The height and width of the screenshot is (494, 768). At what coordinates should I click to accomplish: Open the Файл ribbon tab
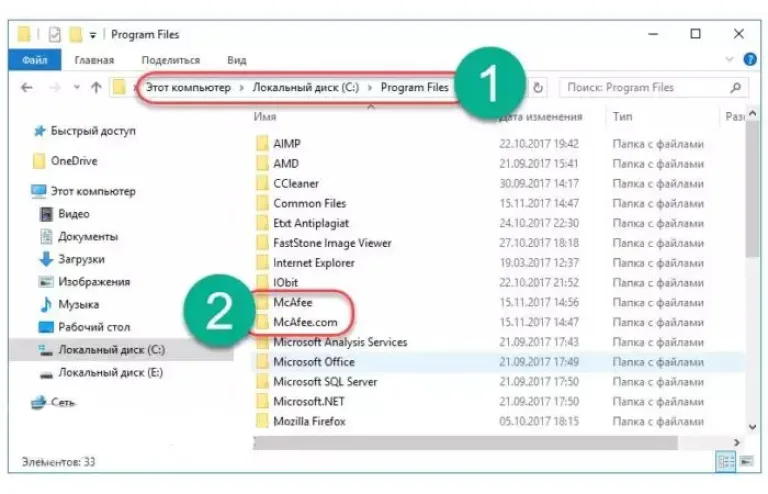tap(34, 60)
